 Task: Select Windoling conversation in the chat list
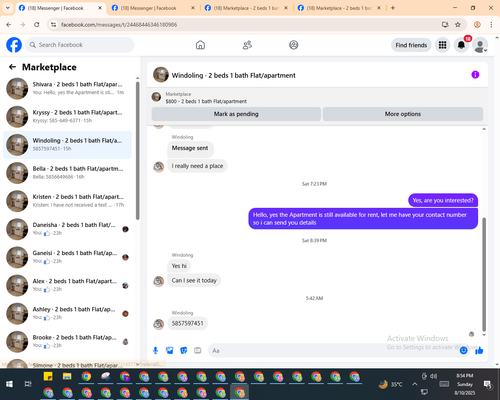67,145
